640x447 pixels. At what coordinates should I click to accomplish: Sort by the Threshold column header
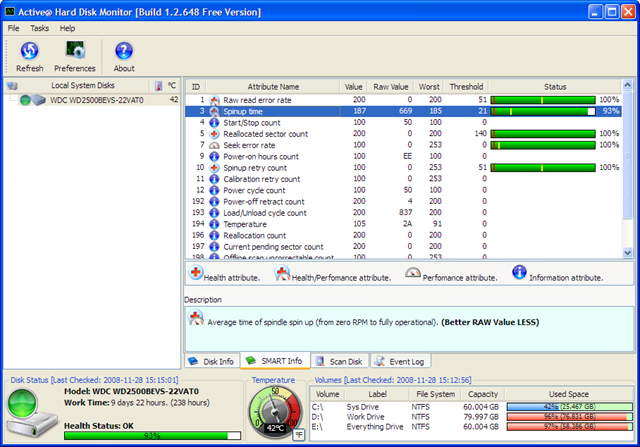[466, 87]
